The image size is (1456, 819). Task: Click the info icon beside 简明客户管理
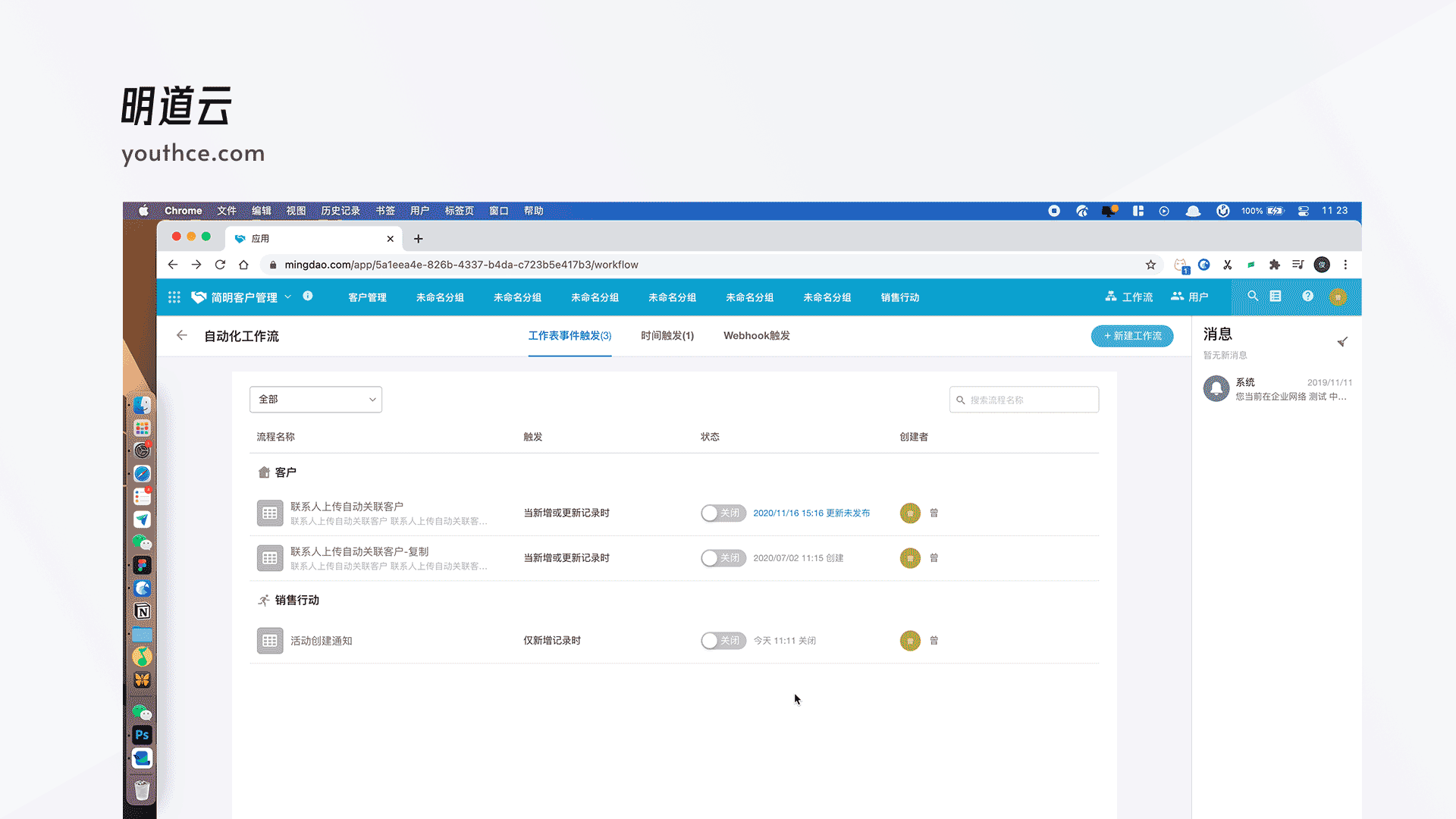(308, 297)
